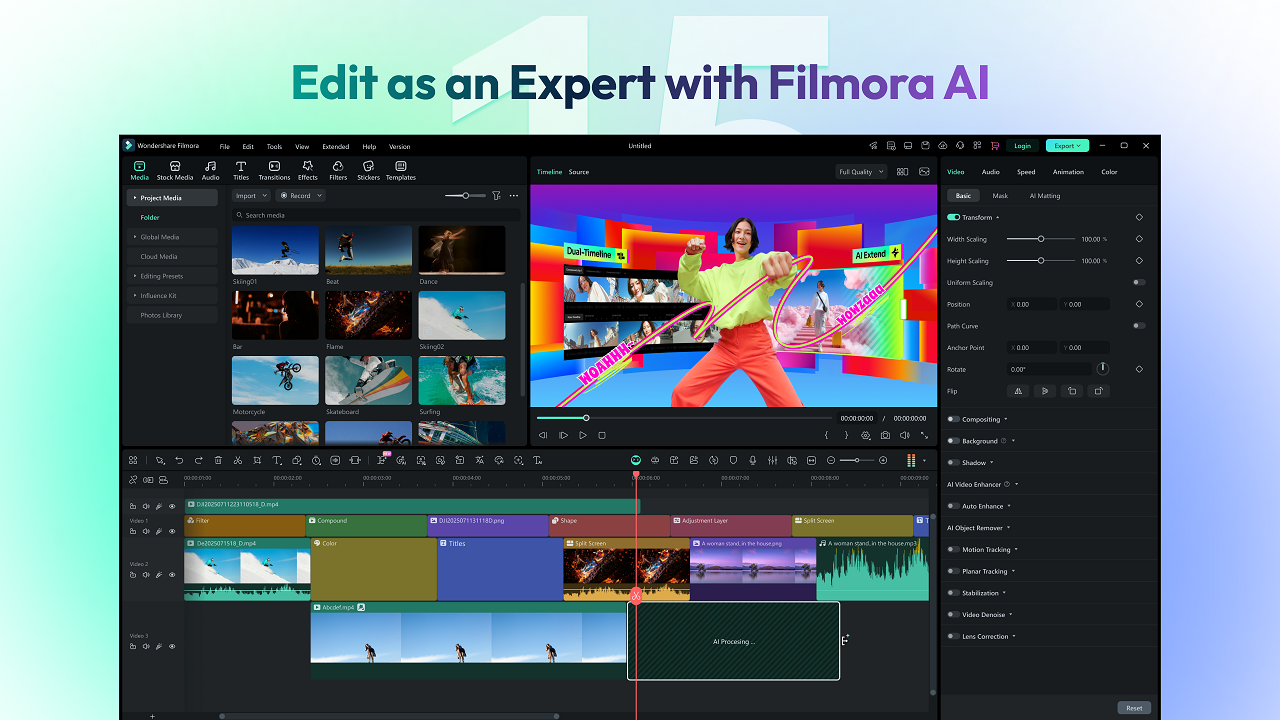Expand the Global Media tree item
Screen dimensions: 1280x720
[x=135, y=237]
